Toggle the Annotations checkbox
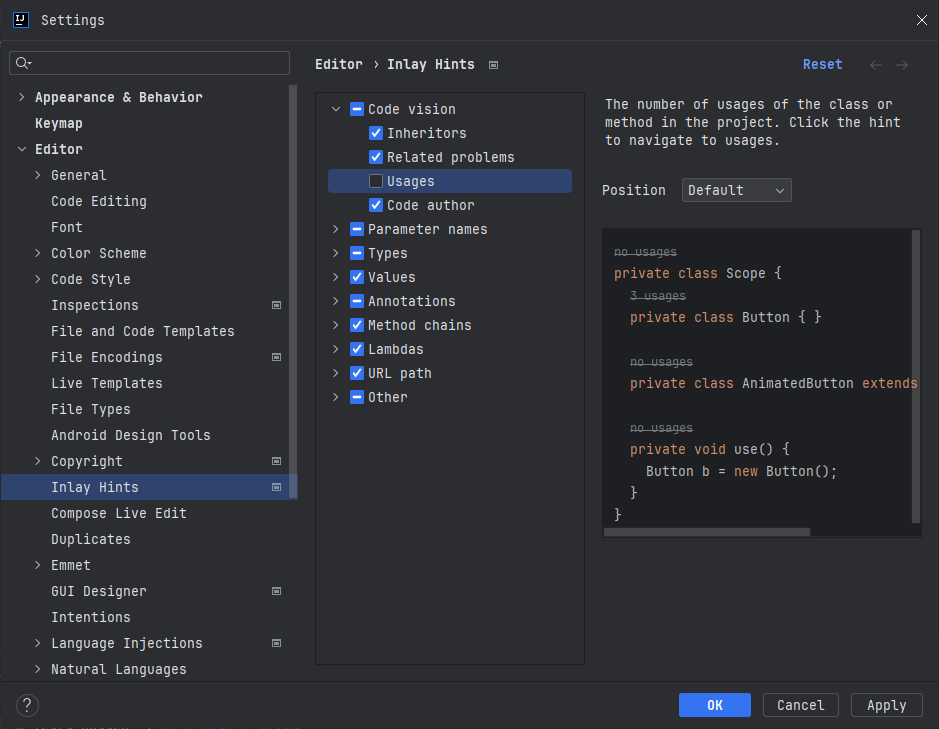939x729 pixels. click(357, 301)
